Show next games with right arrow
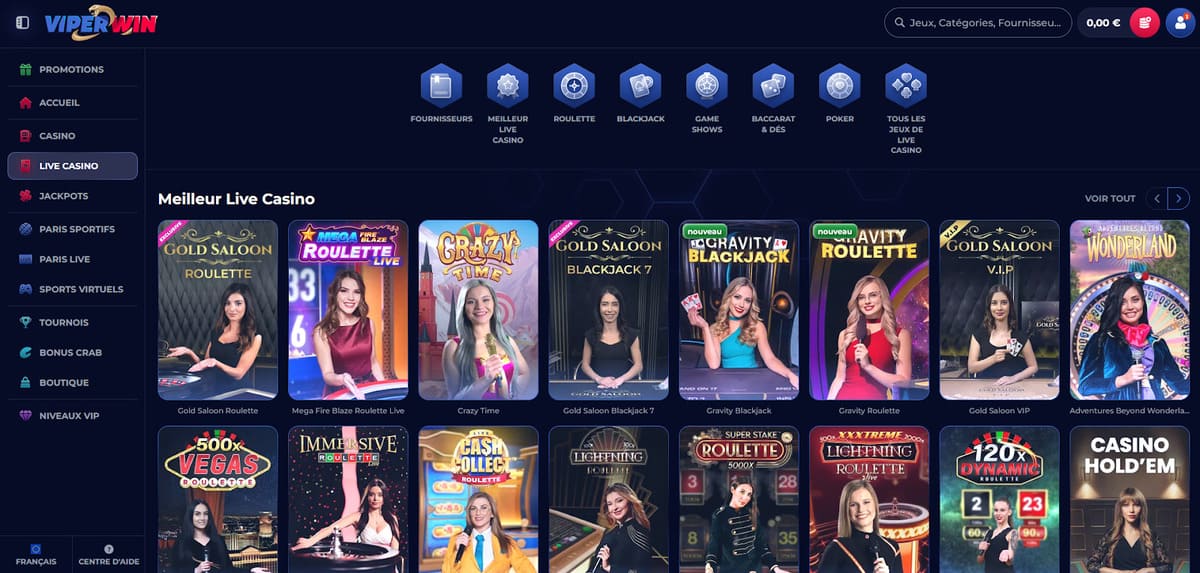The width and height of the screenshot is (1200, 573). click(x=1179, y=198)
